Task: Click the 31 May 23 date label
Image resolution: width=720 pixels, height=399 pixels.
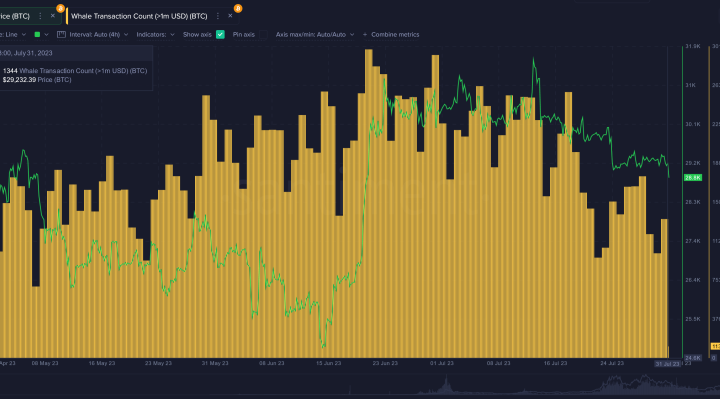Action: pos(215,363)
